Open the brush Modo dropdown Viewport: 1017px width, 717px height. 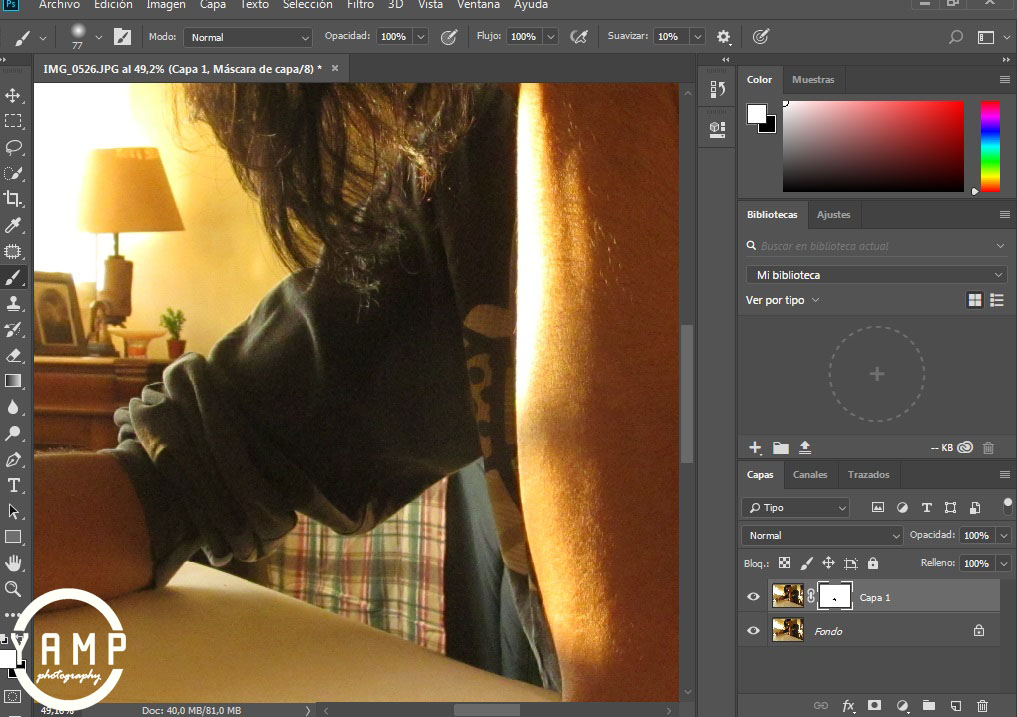248,38
